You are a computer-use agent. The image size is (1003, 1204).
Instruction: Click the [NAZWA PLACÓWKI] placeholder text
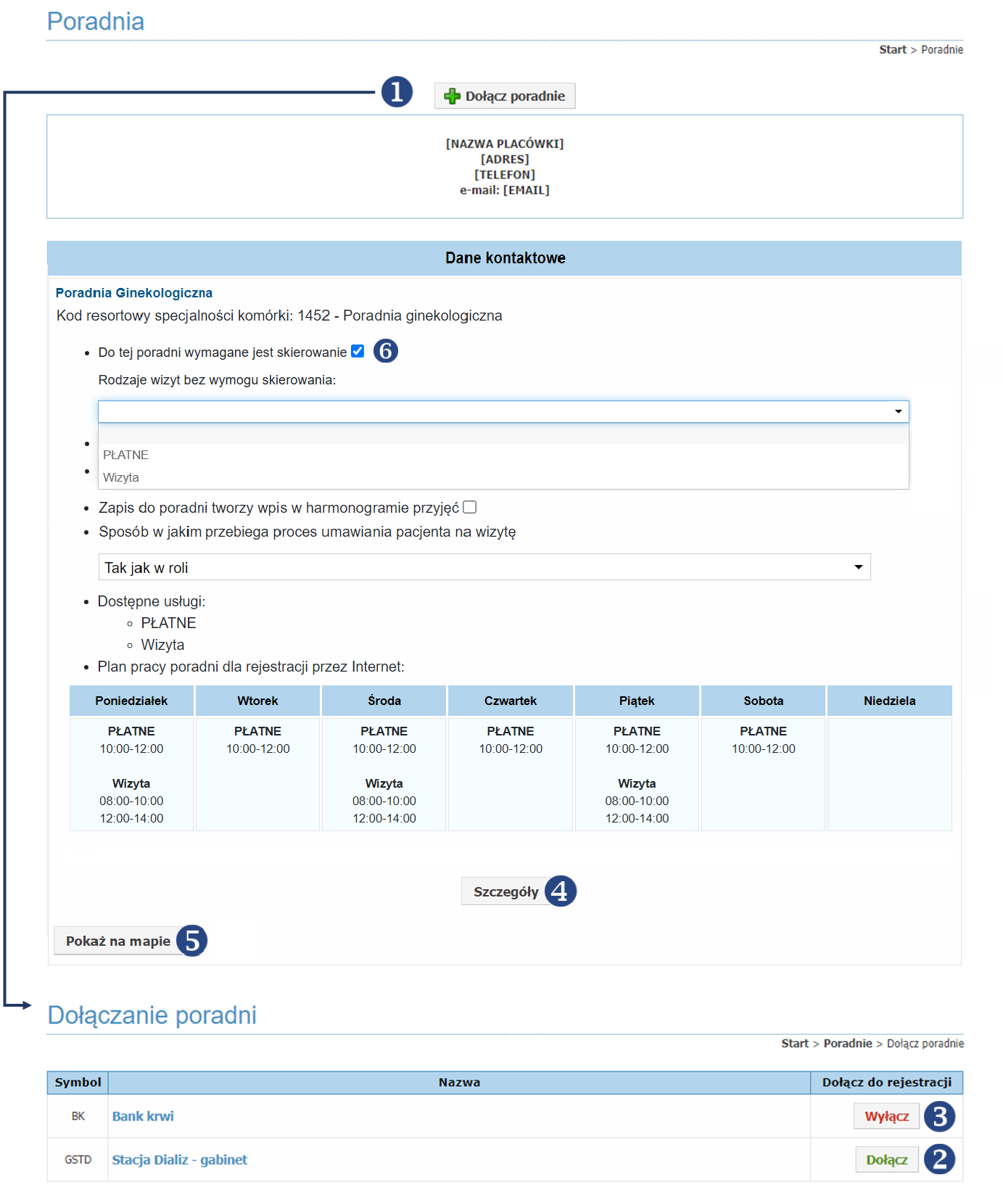tap(505, 144)
